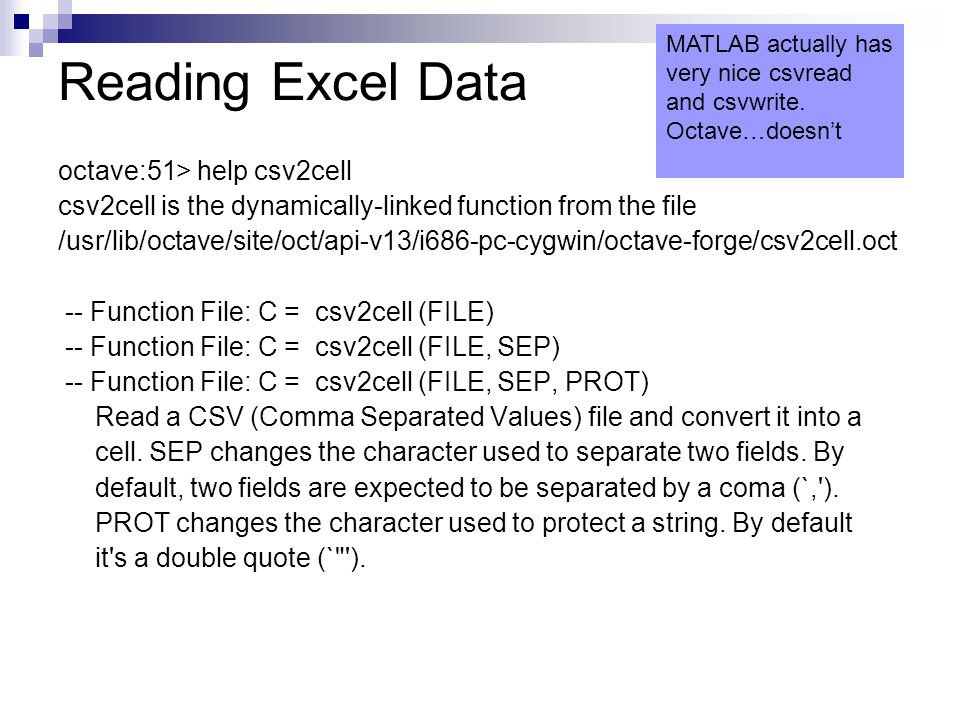Click the 'PROT changes the character' line
The width and height of the screenshot is (960, 720).
474,523
